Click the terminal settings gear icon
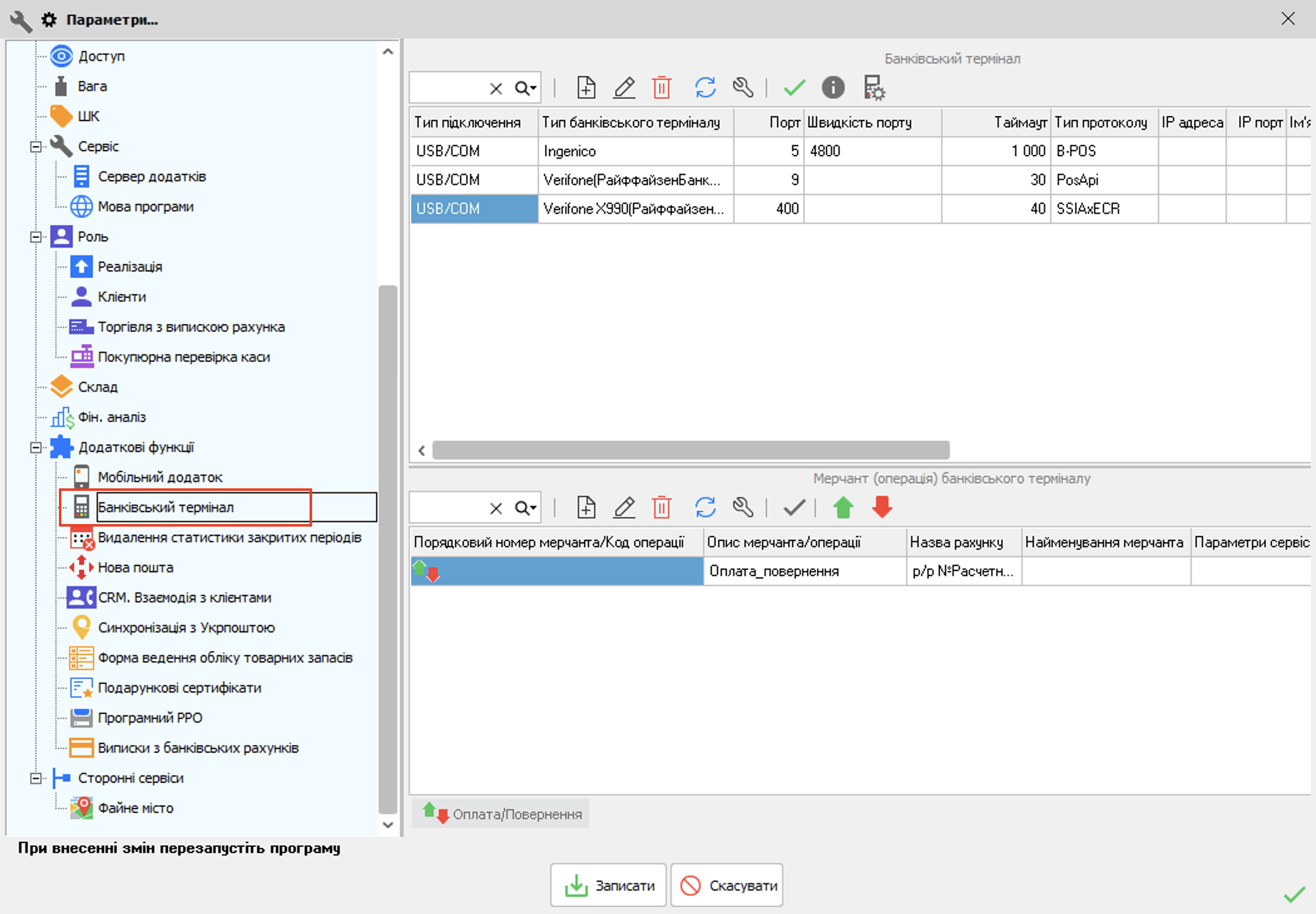 (874, 88)
